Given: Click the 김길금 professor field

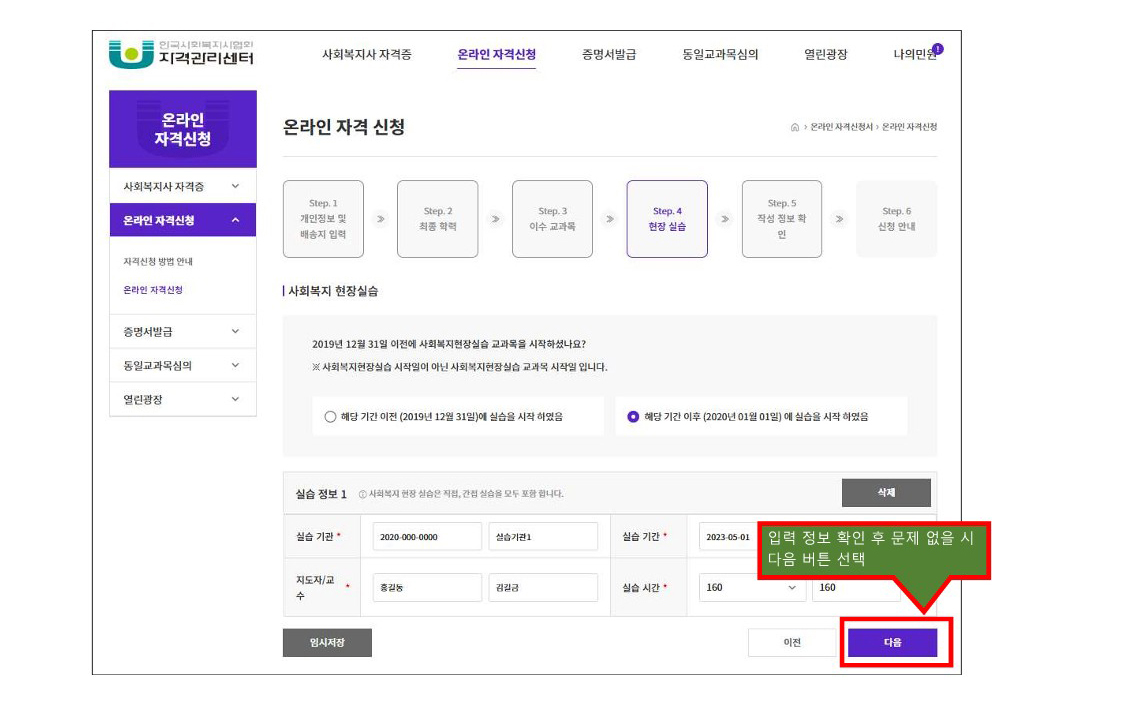Looking at the screenshot, I should coord(543,588).
